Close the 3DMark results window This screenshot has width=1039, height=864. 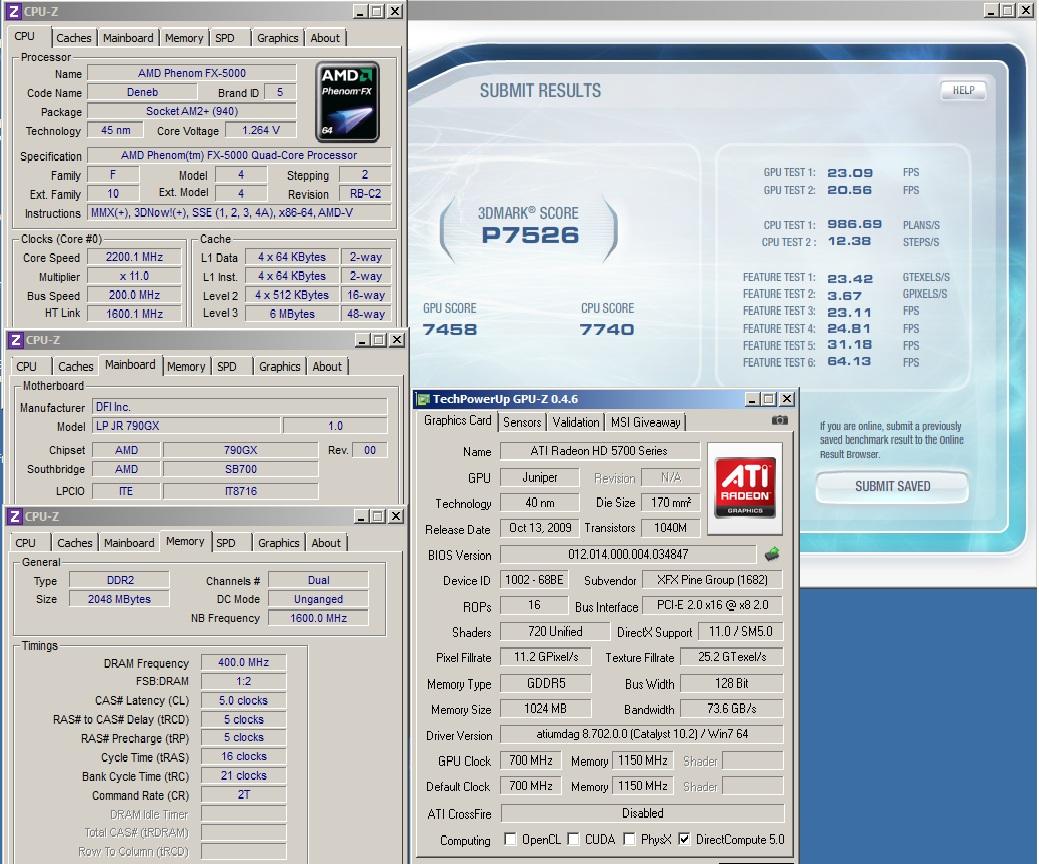click(1025, 10)
